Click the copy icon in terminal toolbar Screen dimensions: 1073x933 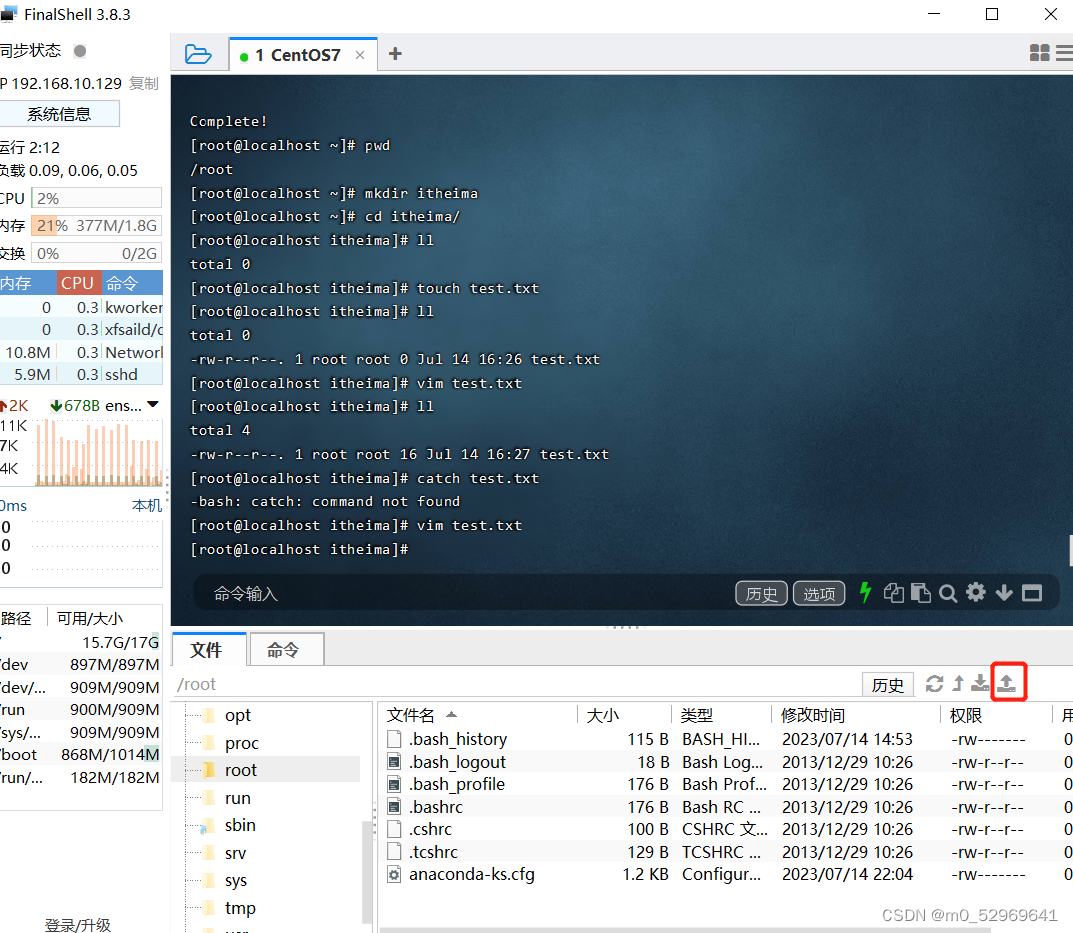[x=894, y=593]
